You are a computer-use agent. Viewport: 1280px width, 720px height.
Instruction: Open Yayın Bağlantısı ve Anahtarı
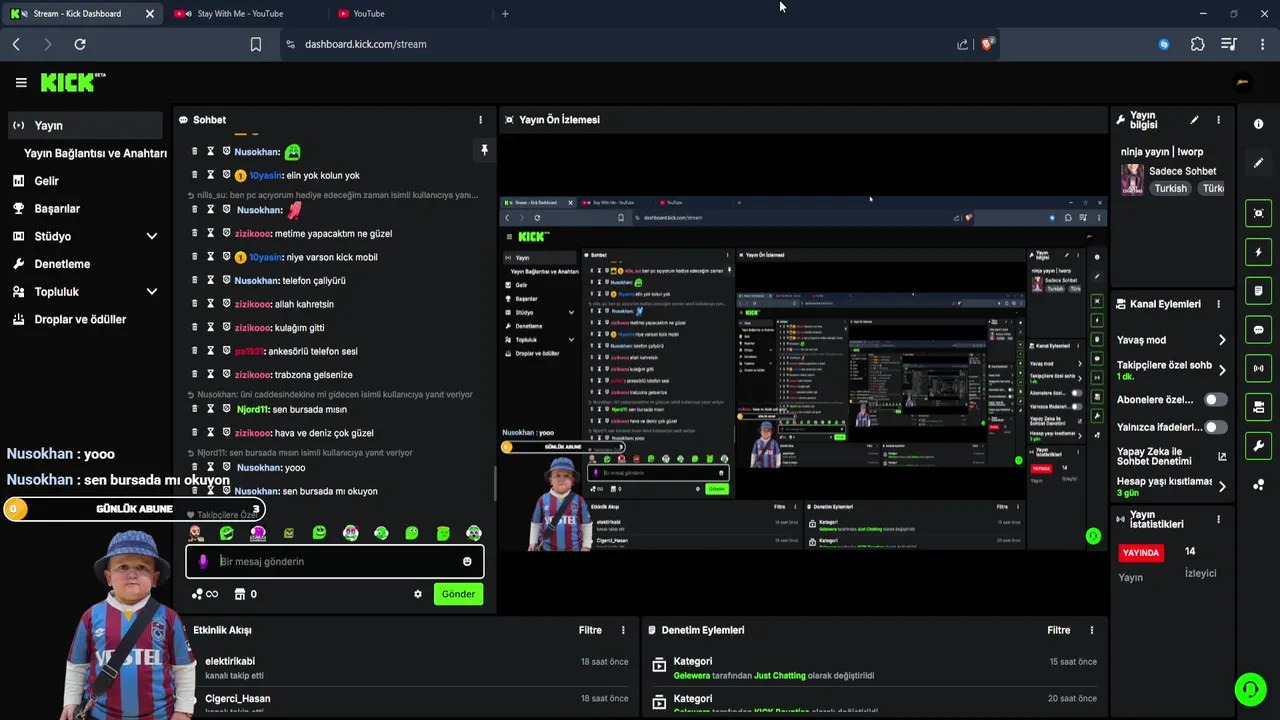click(95, 154)
